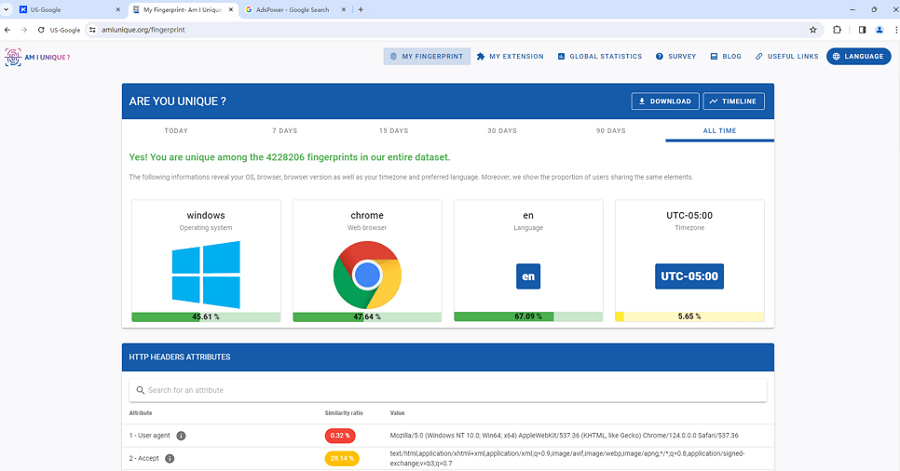900x471 pixels.
Task: Open the browser three-dot menu
Action: 895,30
